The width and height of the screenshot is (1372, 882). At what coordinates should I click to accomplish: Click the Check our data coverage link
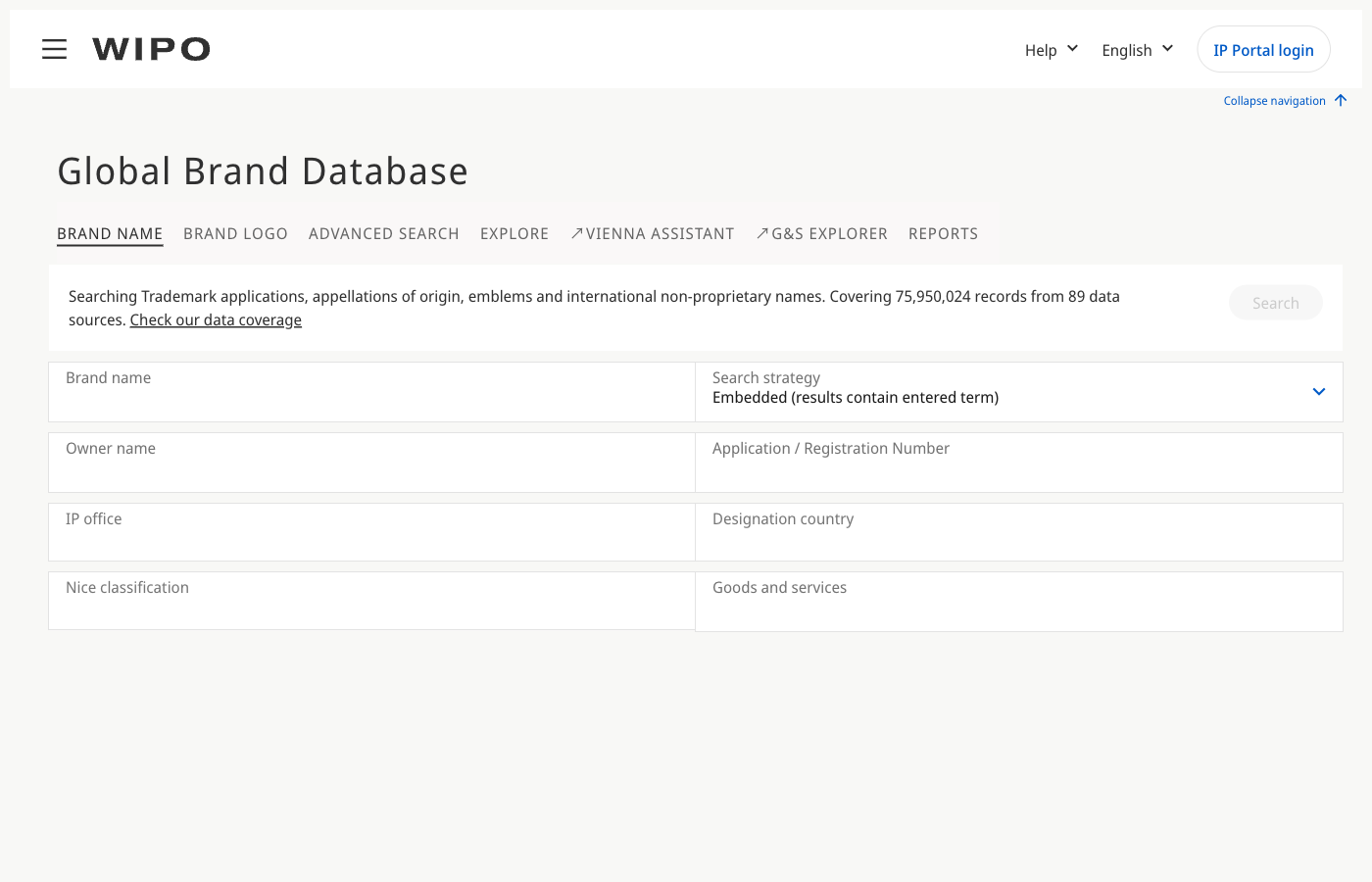[x=216, y=320]
